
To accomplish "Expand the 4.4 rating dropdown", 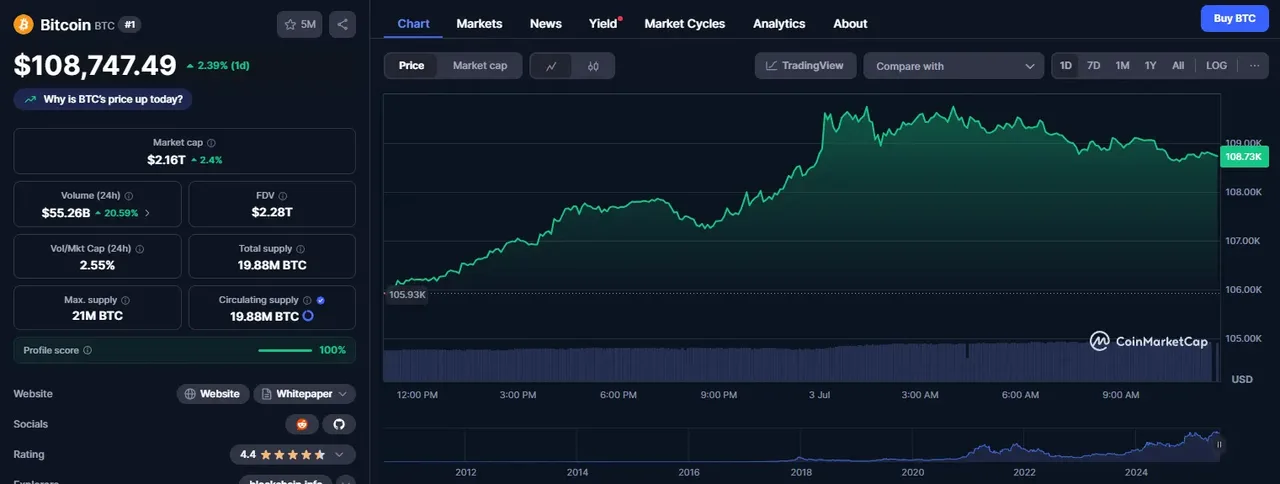I will pos(292,454).
